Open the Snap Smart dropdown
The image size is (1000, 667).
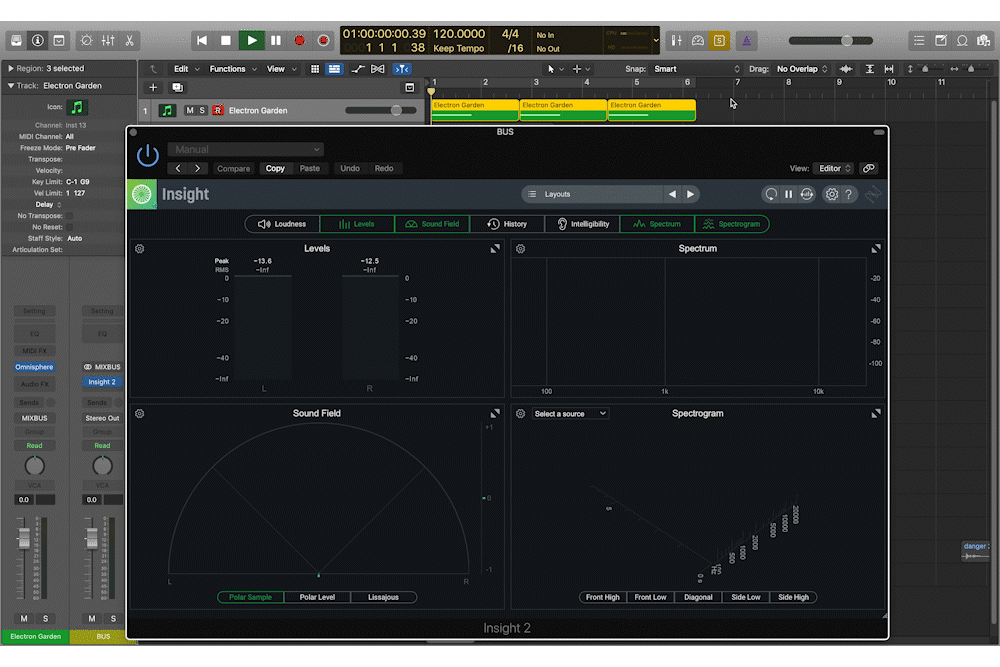pos(696,69)
